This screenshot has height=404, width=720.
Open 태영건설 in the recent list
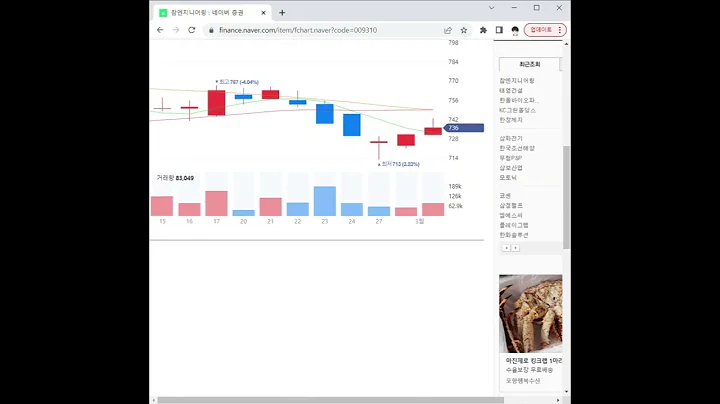tap(511, 90)
